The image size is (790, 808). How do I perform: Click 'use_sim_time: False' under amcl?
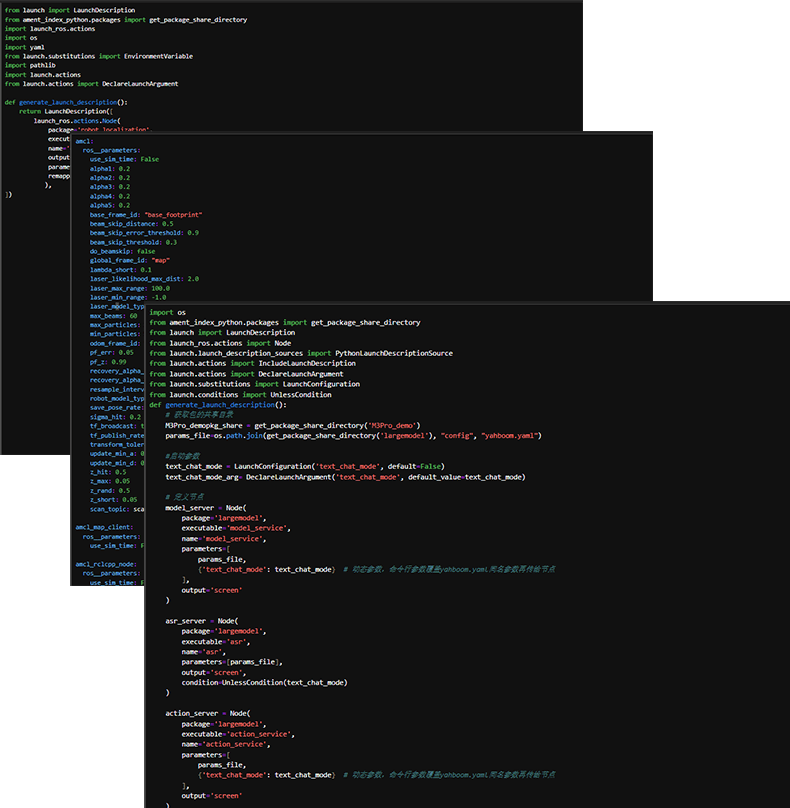[124, 159]
